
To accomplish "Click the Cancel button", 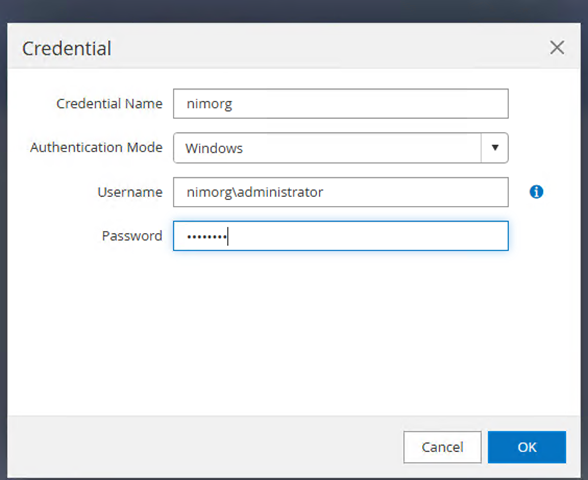I will coord(442,447).
